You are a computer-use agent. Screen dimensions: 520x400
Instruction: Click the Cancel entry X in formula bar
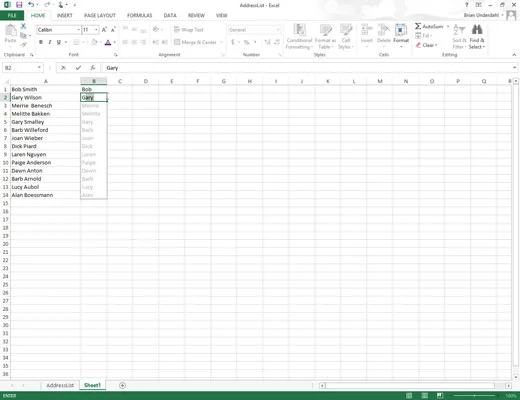[63, 68]
